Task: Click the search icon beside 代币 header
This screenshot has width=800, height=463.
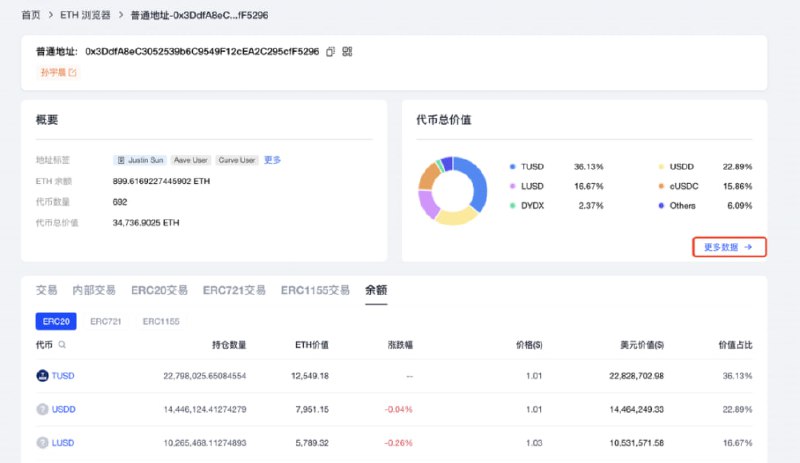Action: pos(62,345)
